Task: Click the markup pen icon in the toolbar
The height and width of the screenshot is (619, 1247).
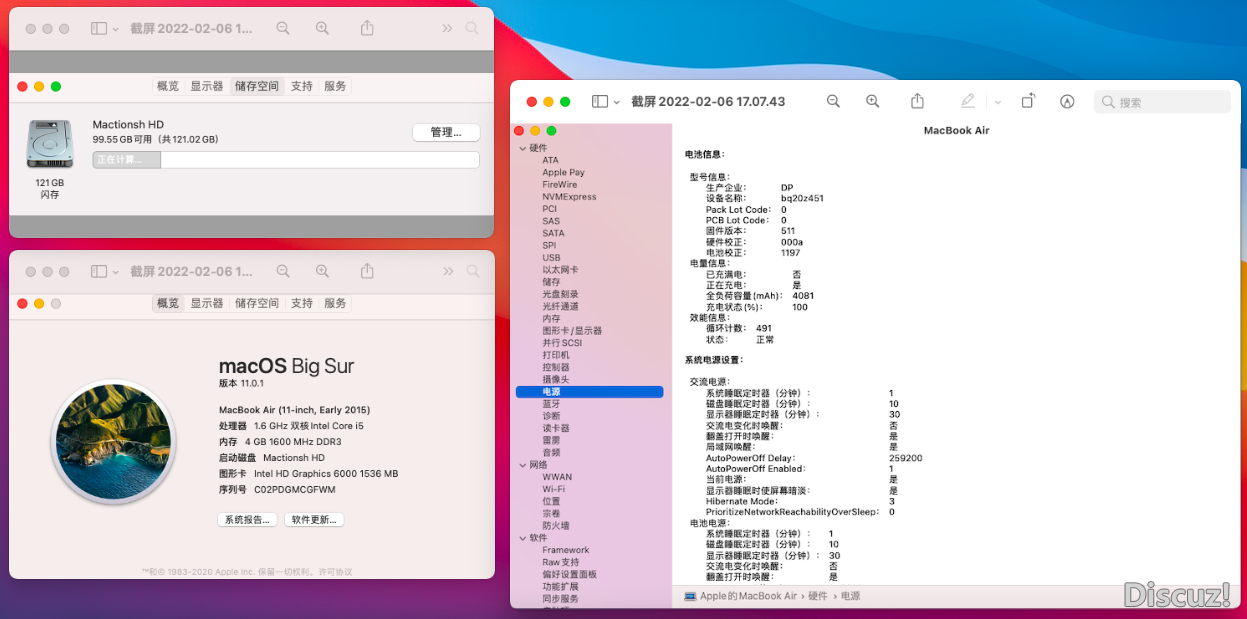Action: tap(967, 102)
